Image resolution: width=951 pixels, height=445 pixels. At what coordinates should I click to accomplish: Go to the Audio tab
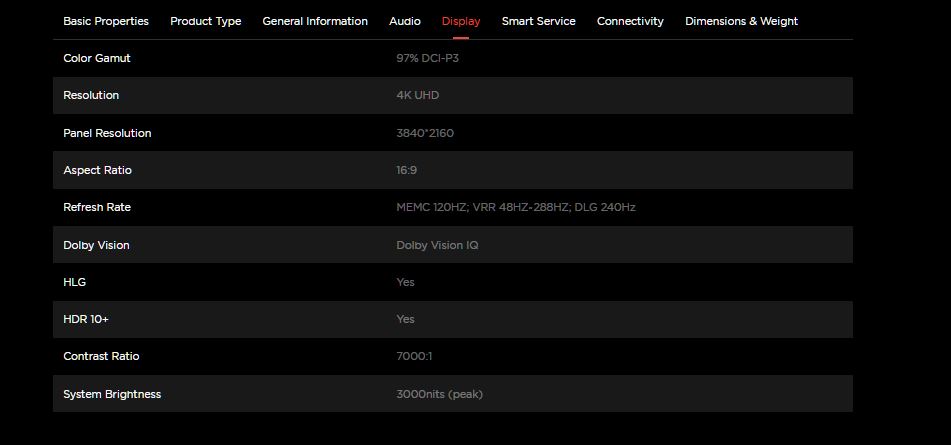click(x=404, y=21)
